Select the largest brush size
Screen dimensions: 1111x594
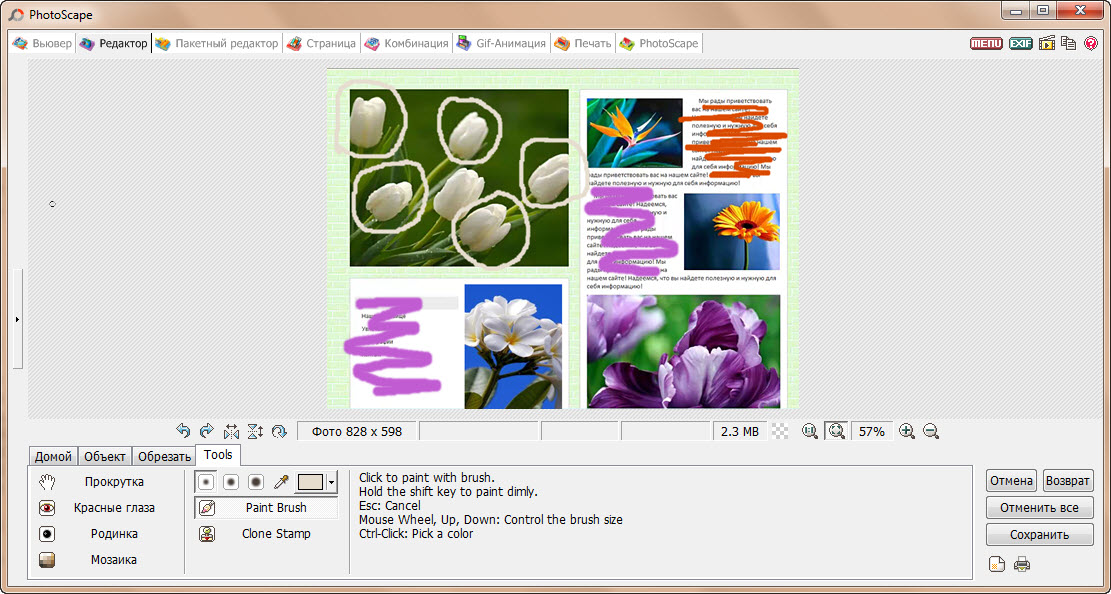(256, 482)
